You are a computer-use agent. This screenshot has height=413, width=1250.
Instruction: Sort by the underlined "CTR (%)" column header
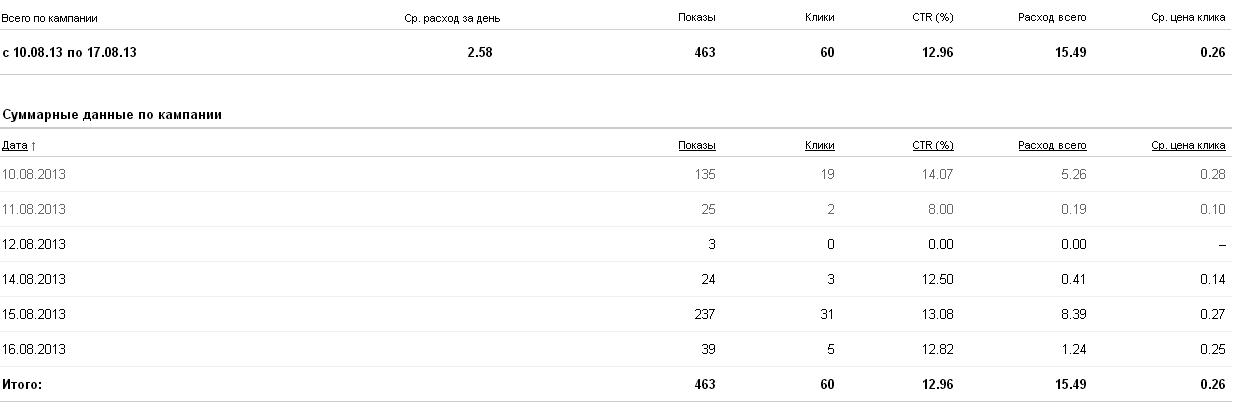click(932, 146)
